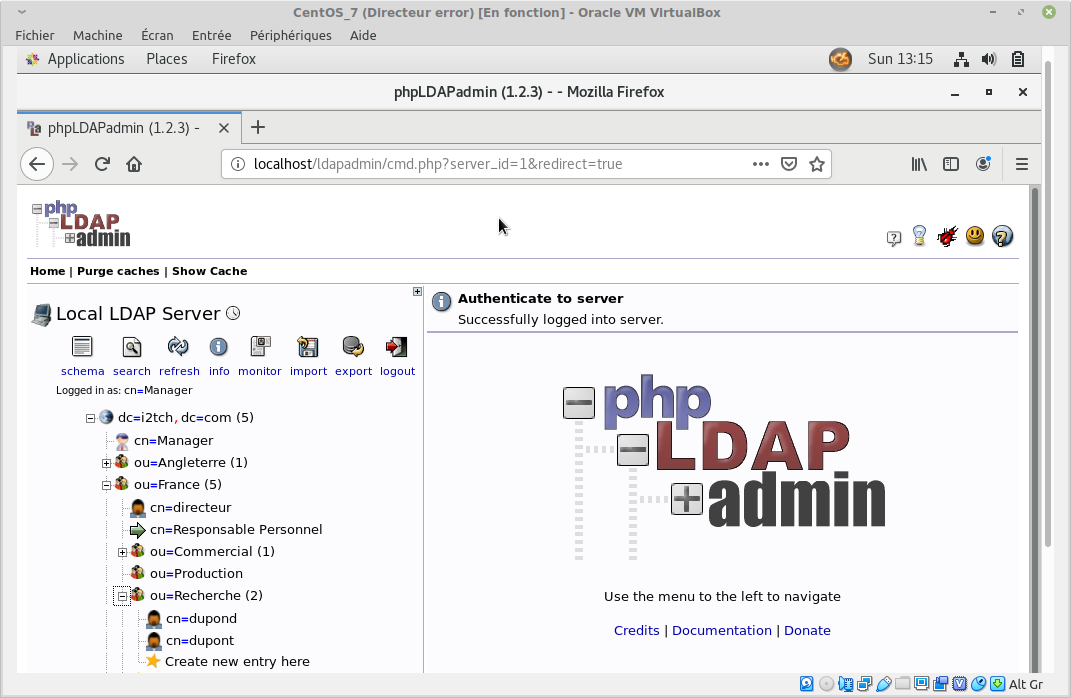
Task: Open the Entrée menu
Action: (211, 36)
